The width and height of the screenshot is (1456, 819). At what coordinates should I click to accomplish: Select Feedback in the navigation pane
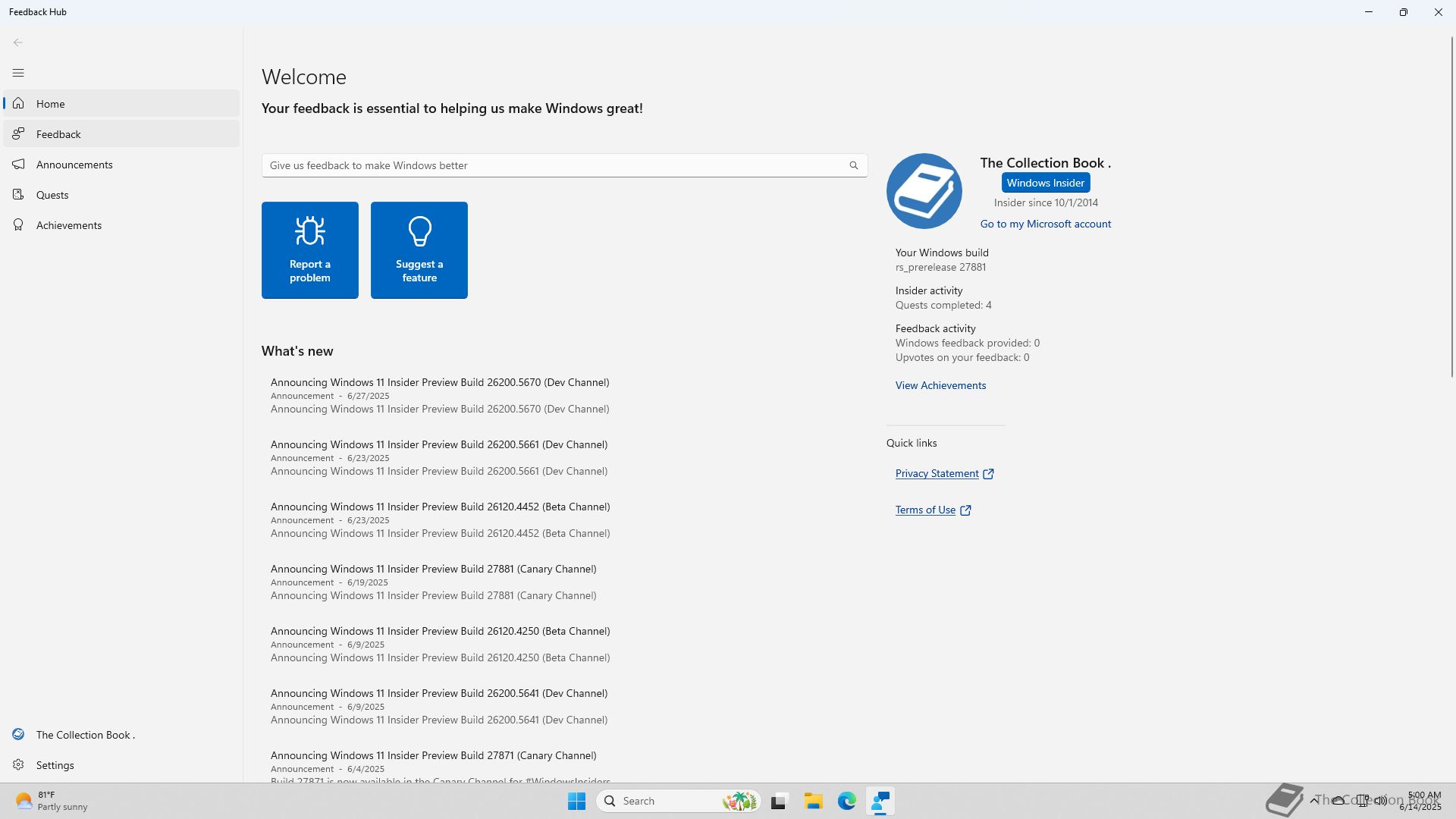coord(58,134)
